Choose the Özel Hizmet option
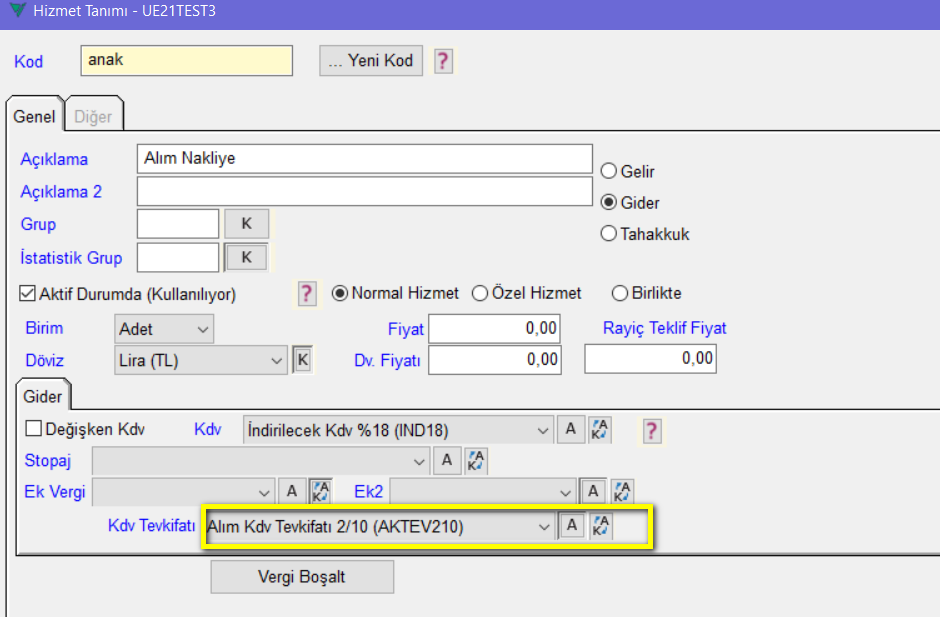The height and width of the screenshot is (617, 940). click(x=480, y=294)
